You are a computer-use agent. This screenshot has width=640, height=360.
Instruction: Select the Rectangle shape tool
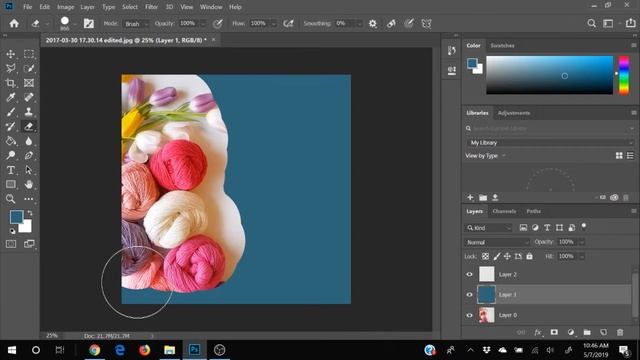11,184
